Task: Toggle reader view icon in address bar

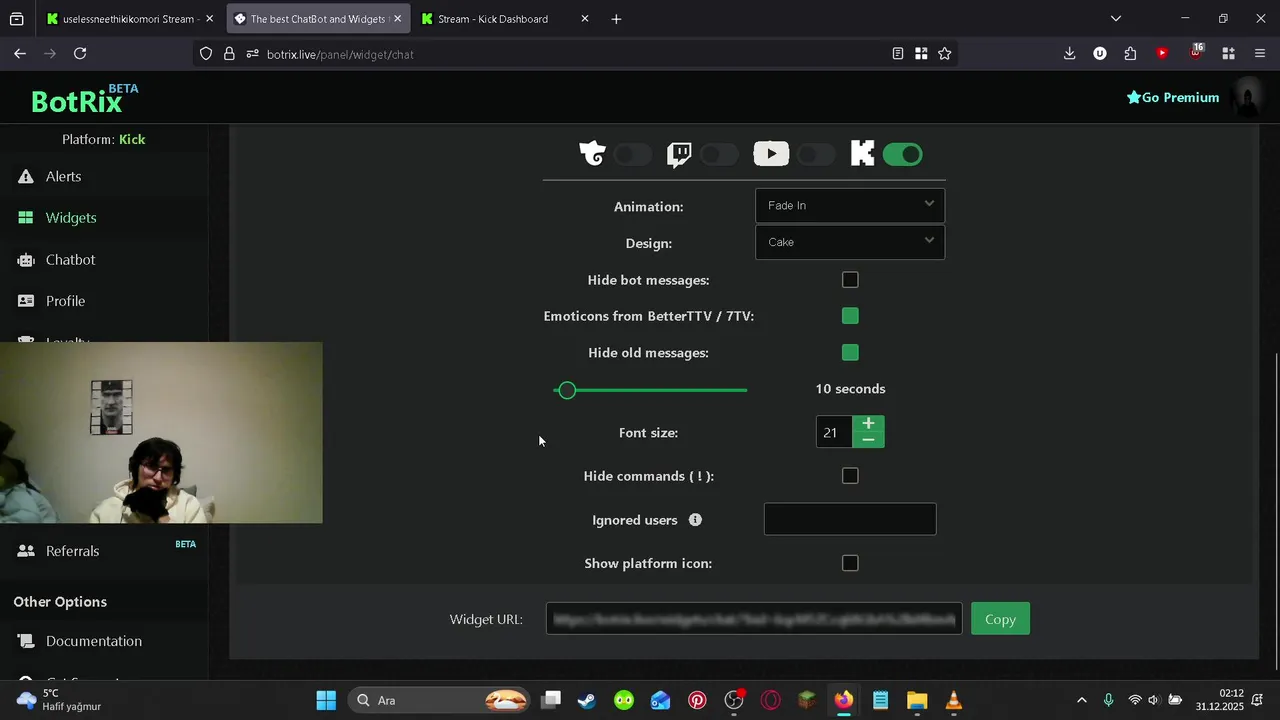Action: (x=898, y=54)
